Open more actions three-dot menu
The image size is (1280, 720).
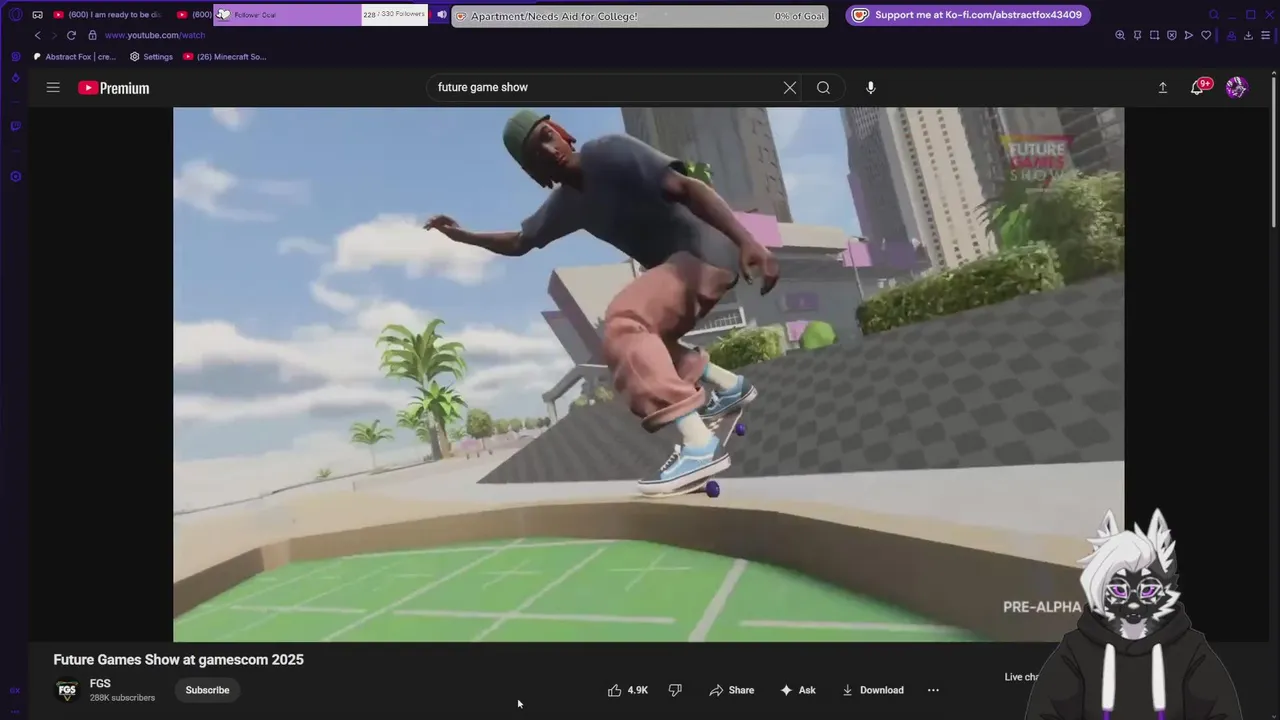point(933,690)
